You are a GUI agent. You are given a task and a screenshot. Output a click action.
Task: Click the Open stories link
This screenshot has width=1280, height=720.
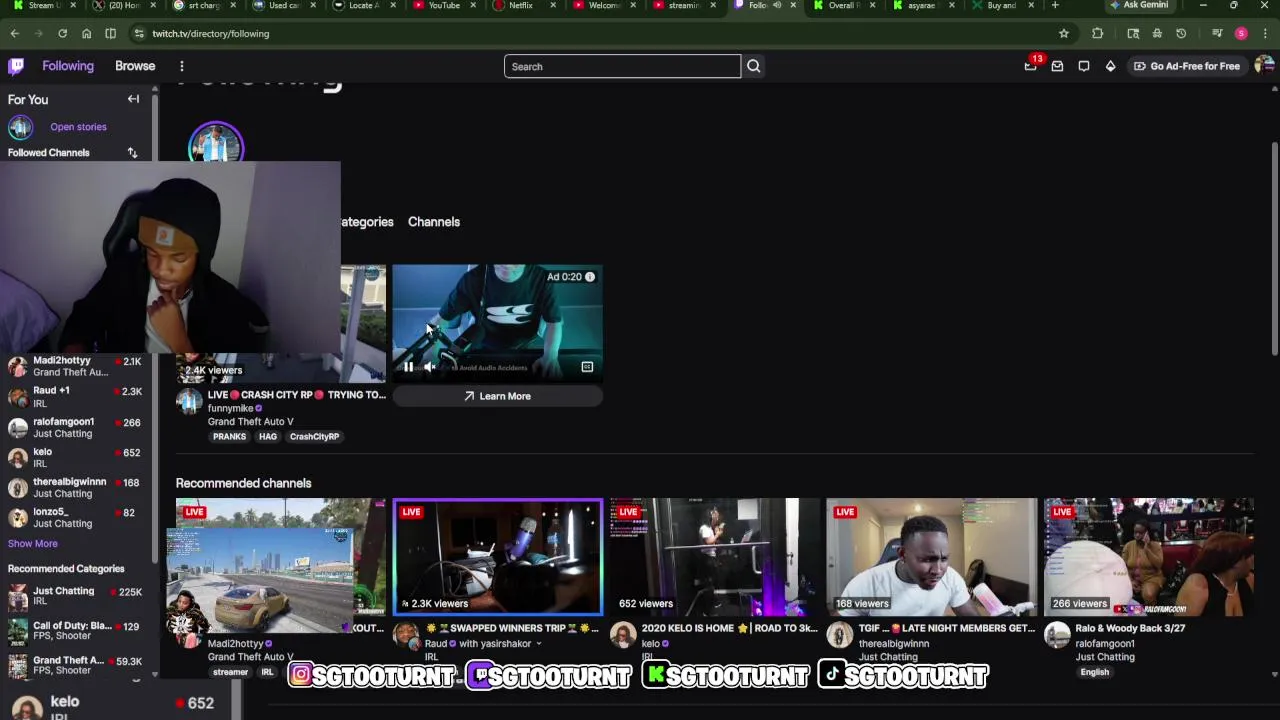[x=78, y=127]
